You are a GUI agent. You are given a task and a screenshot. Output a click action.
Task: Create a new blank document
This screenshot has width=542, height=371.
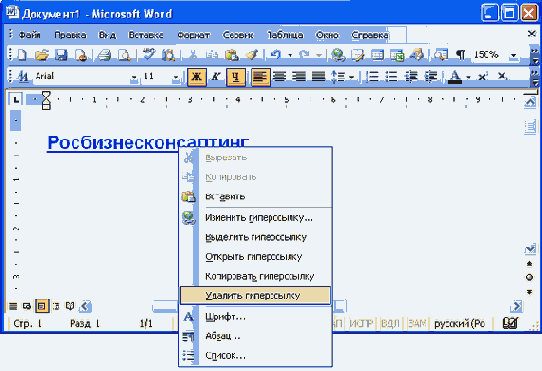(x=22, y=55)
